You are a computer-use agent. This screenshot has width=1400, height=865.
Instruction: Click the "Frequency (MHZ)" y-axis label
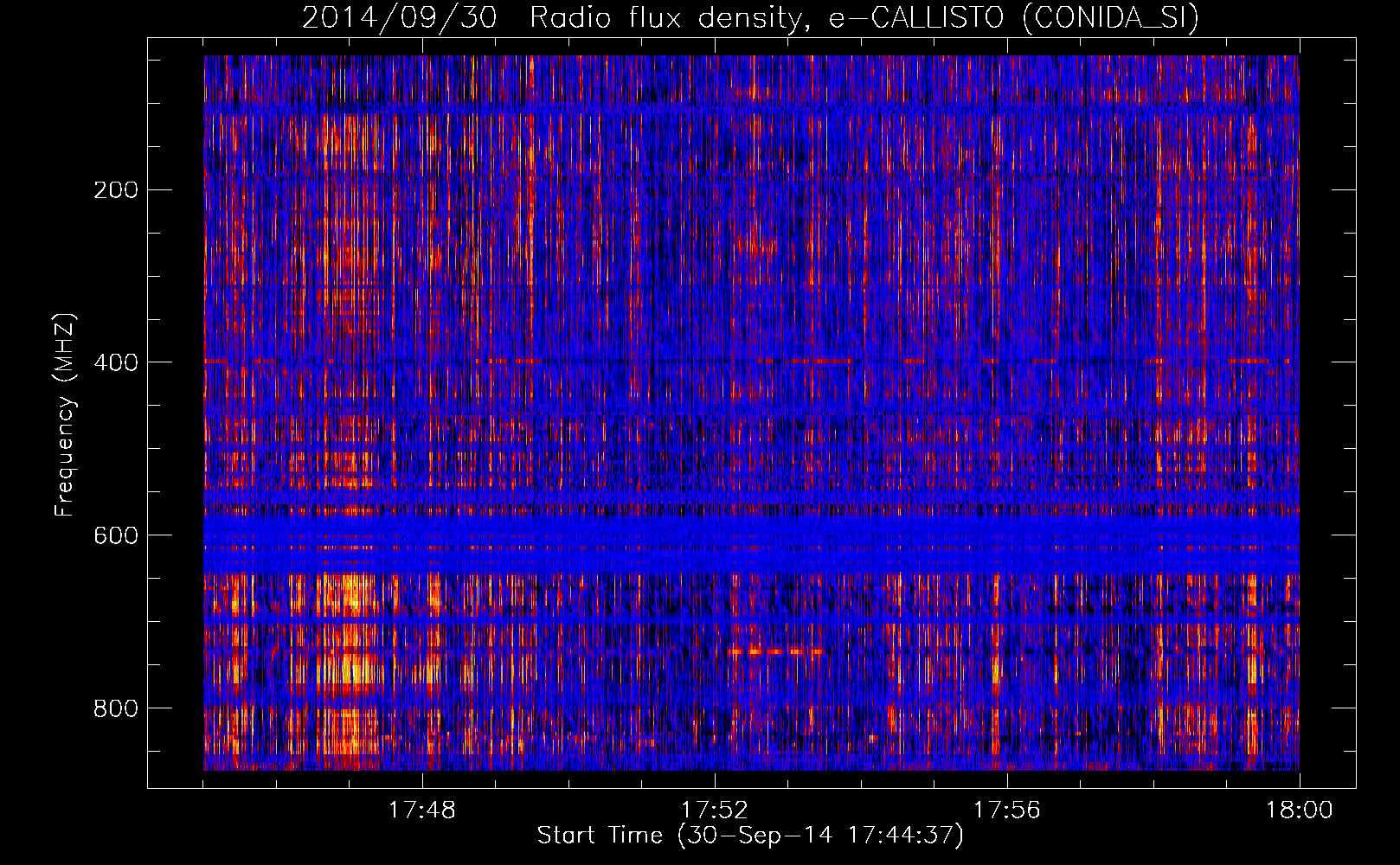point(65,415)
